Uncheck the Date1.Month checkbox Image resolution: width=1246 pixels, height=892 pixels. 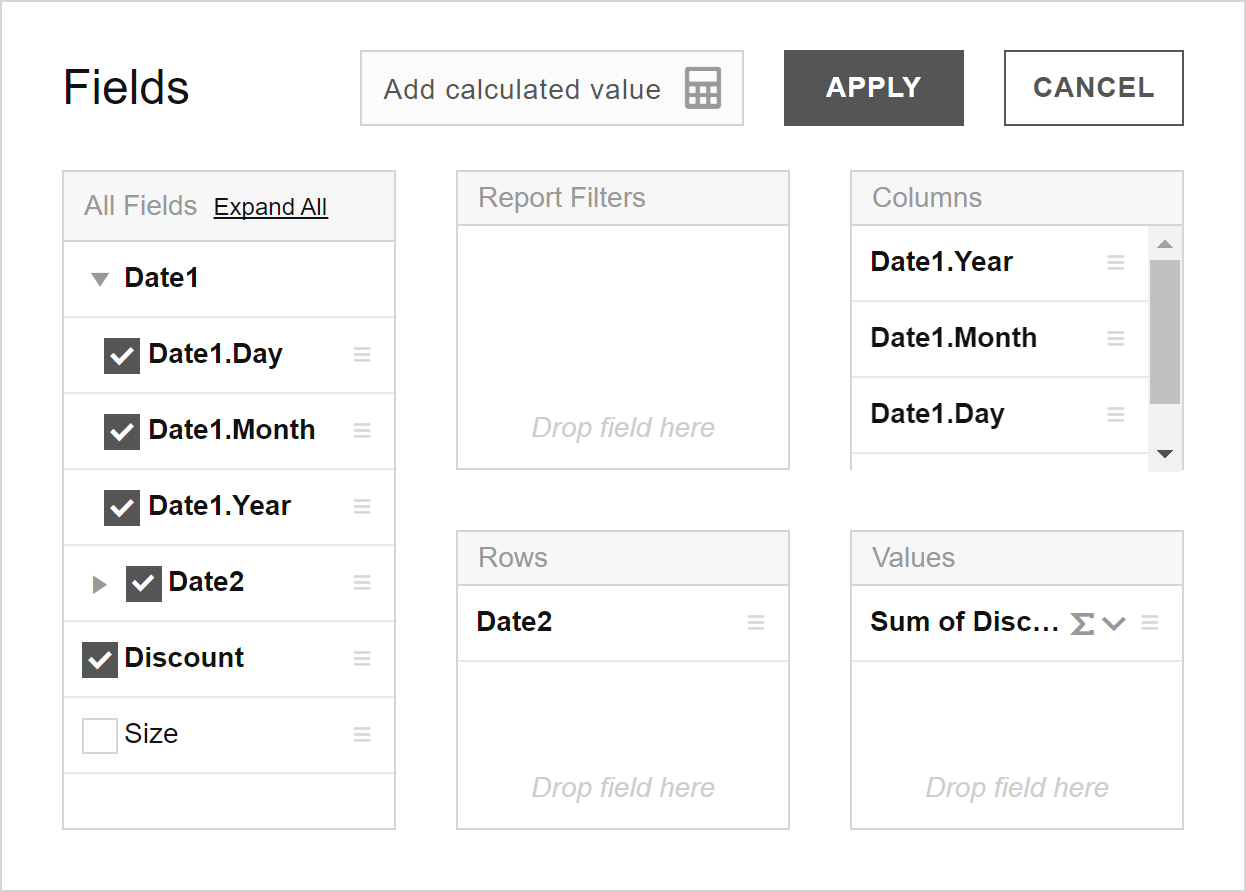pyautogui.click(x=122, y=431)
